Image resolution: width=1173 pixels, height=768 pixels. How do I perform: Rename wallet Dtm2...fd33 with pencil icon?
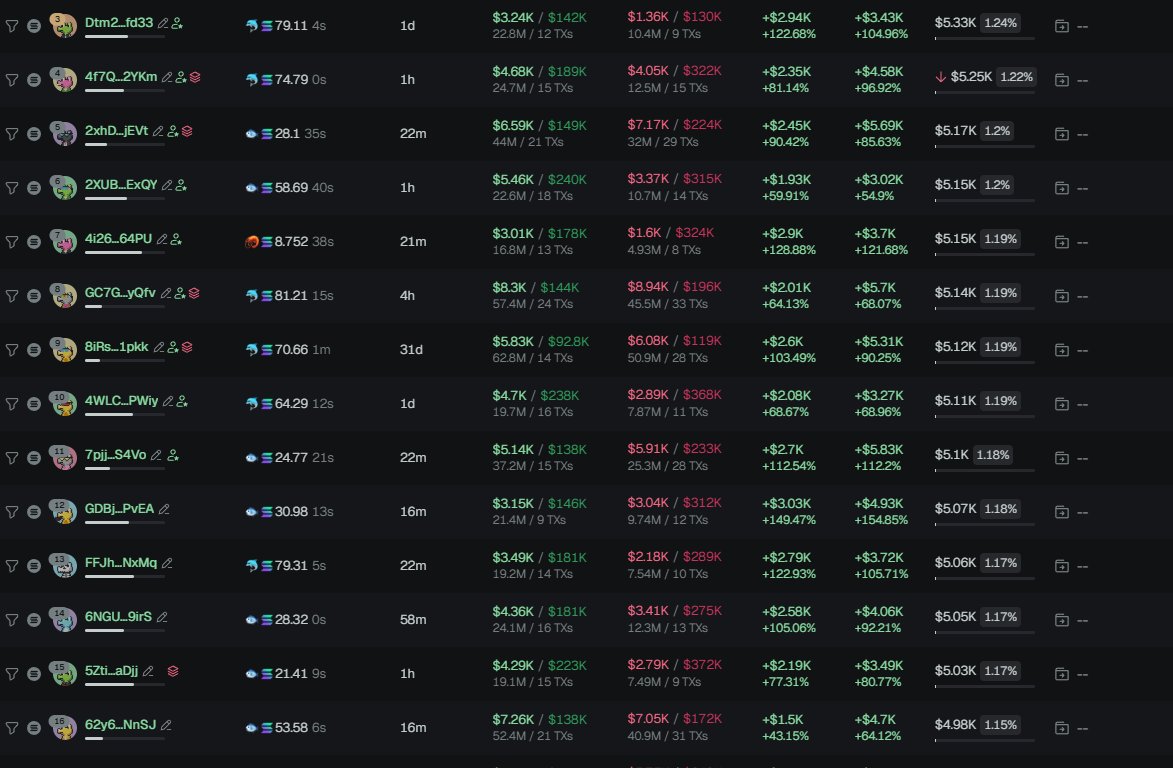[x=162, y=23]
